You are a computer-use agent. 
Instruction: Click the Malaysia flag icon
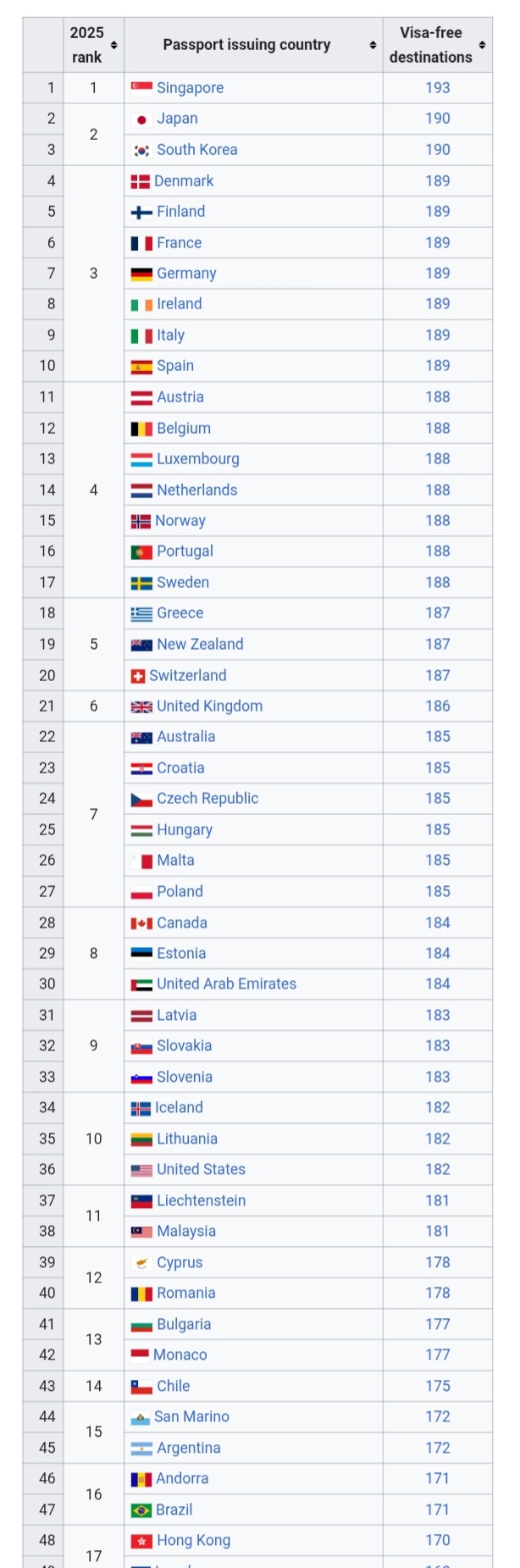pos(141,1232)
